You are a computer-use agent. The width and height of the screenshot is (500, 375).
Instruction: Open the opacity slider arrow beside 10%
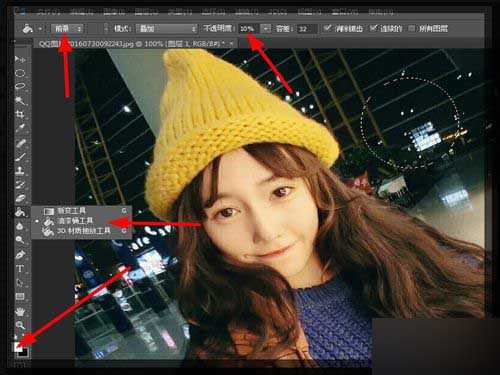coord(266,29)
